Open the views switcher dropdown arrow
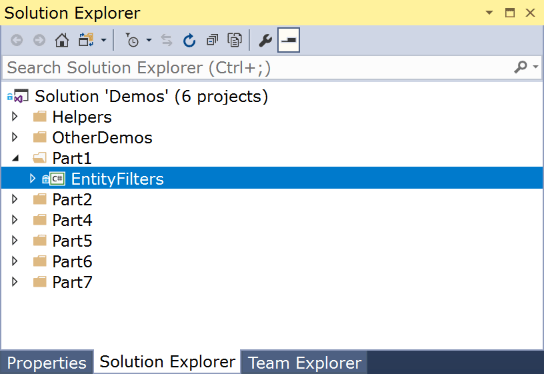The width and height of the screenshot is (544, 374). (x=103, y=41)
